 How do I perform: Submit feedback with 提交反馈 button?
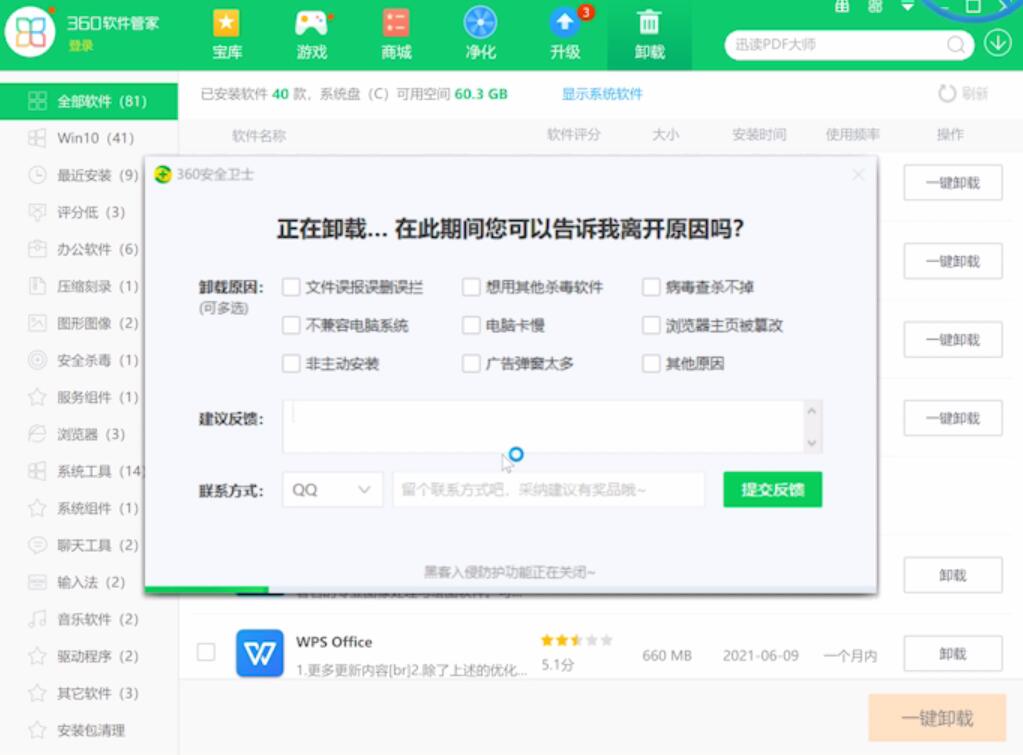772,489
